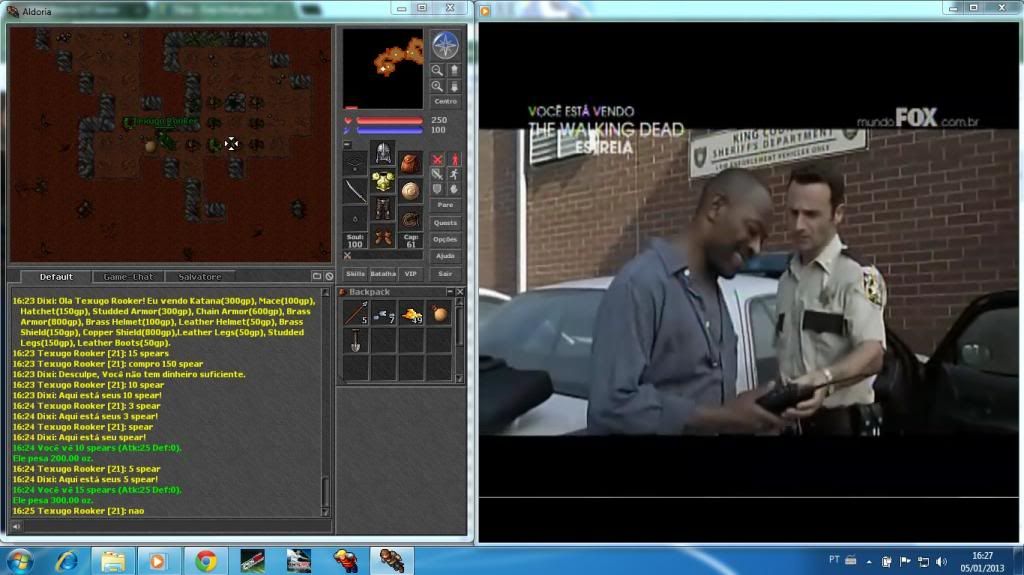
Task: Switch to the Default chat tab
Action: [56, 276]
